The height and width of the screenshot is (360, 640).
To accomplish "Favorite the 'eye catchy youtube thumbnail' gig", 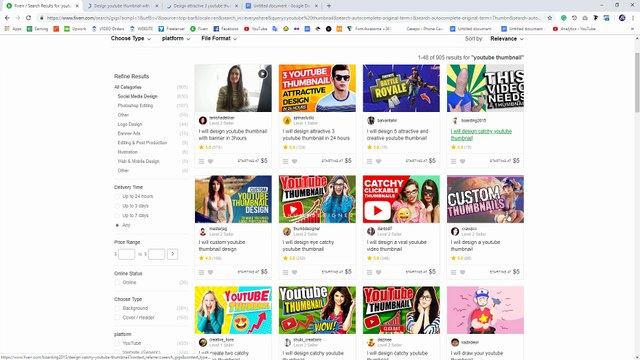I will coord(294,272).
